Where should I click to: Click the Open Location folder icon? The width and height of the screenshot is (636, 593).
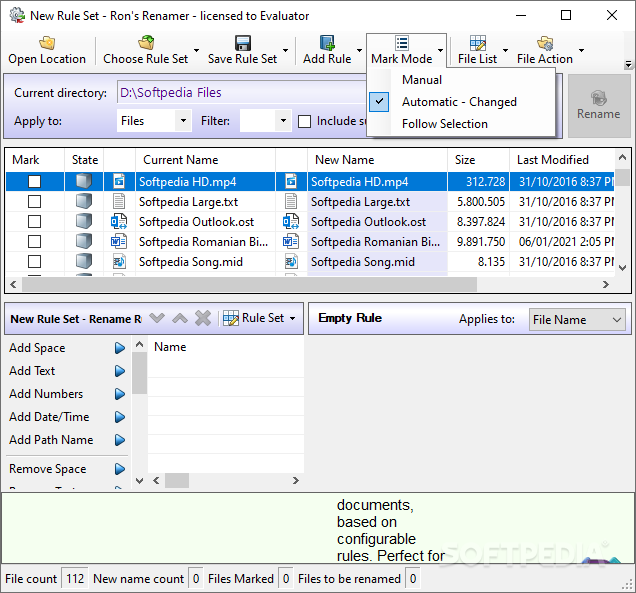47,43
